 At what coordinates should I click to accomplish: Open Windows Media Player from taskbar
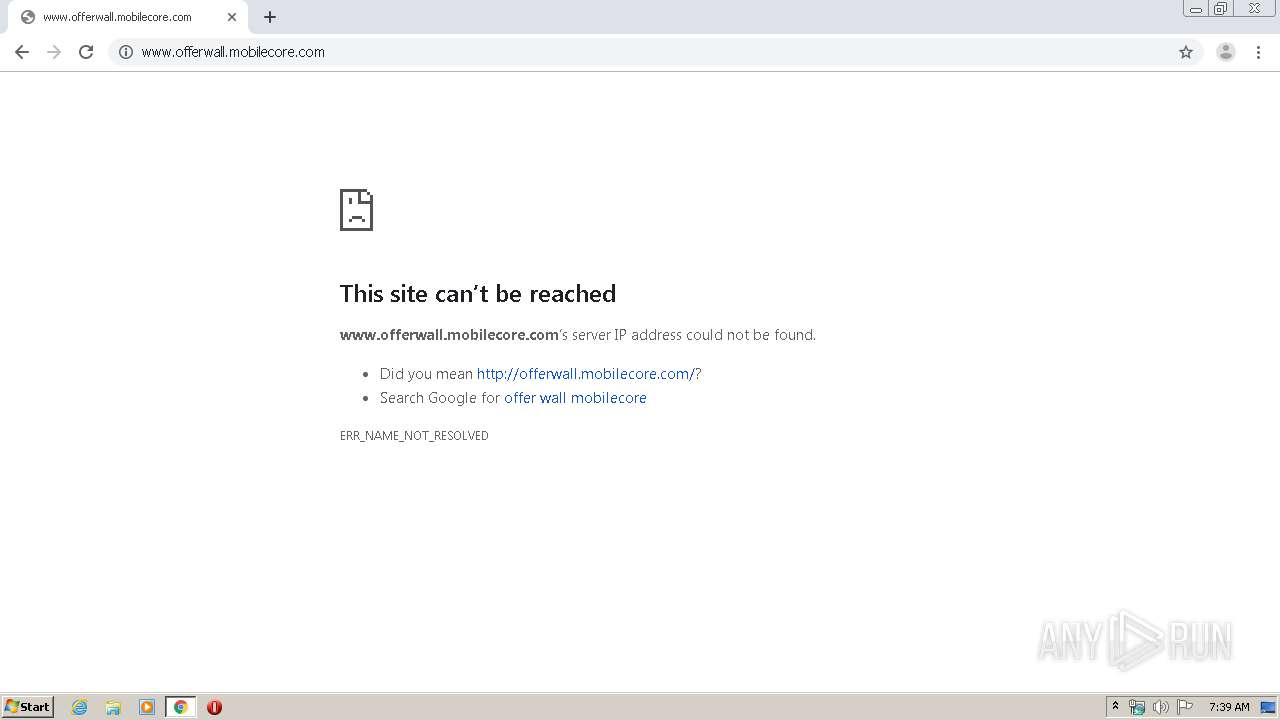click(x=147, y=707)
